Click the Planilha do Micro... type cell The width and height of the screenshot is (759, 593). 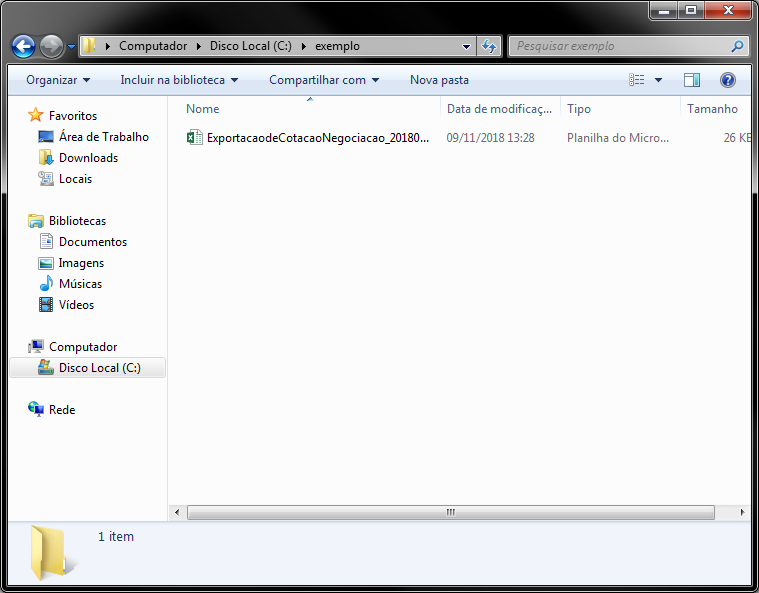tap(618, 138)
